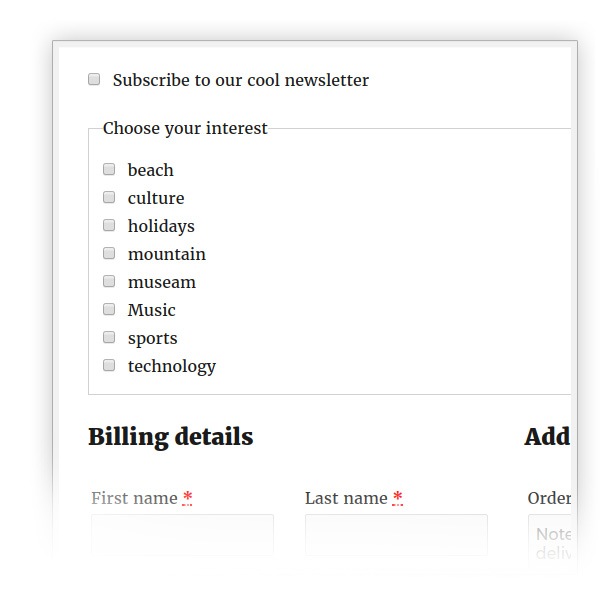Click the "Billing details" heading

click(170, 437)
